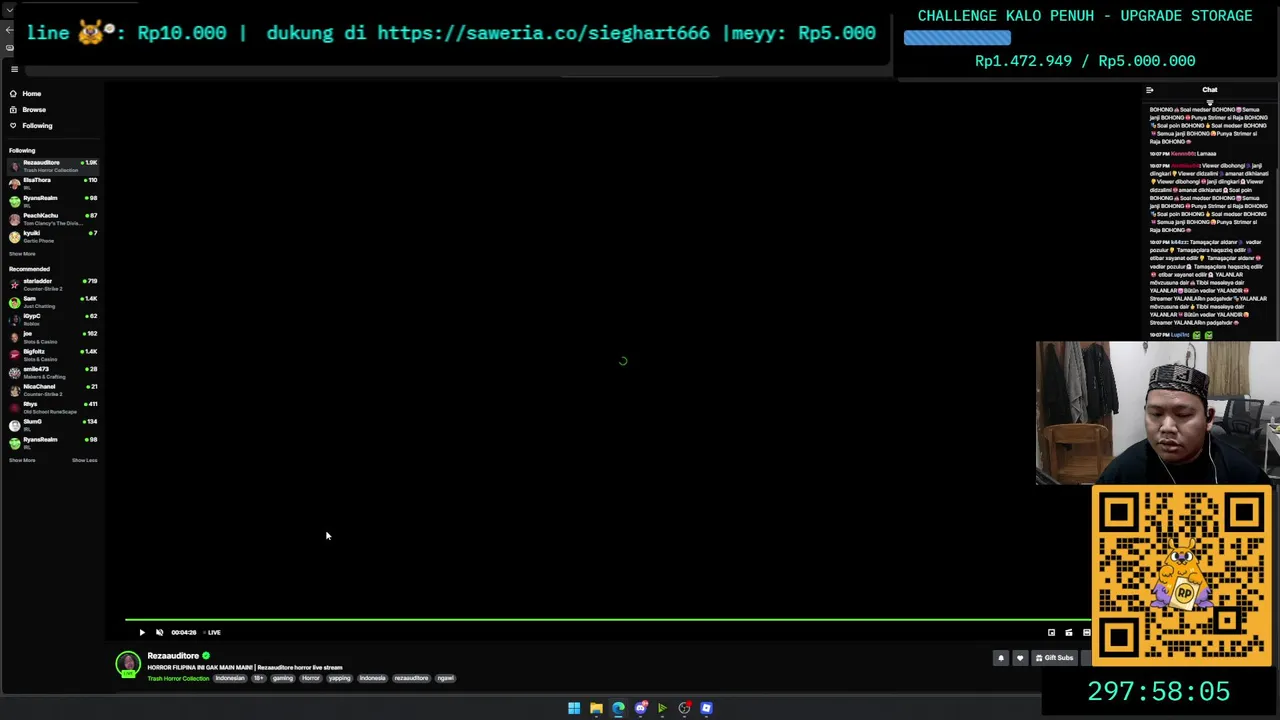Screen dimensions: 1280x720
Task: Click the Horror tag
Action: (x=311, y=678)
